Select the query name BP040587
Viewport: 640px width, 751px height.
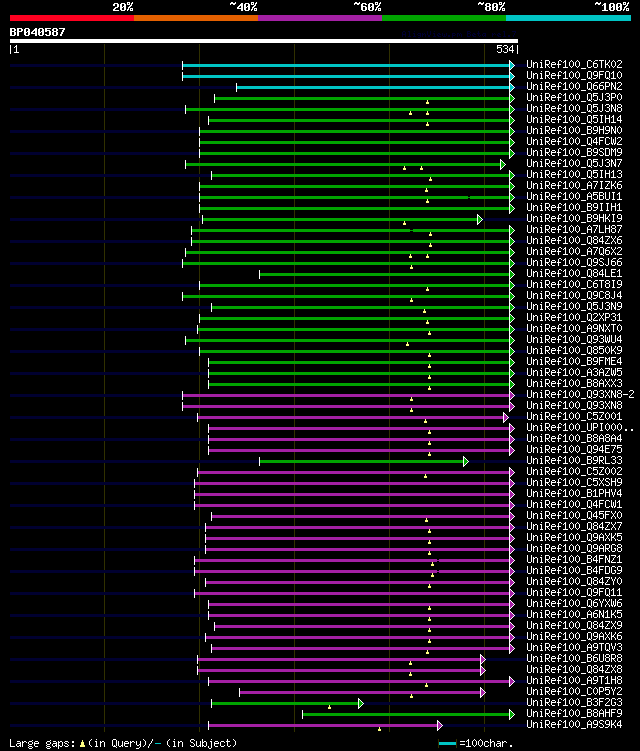(37, 32)
